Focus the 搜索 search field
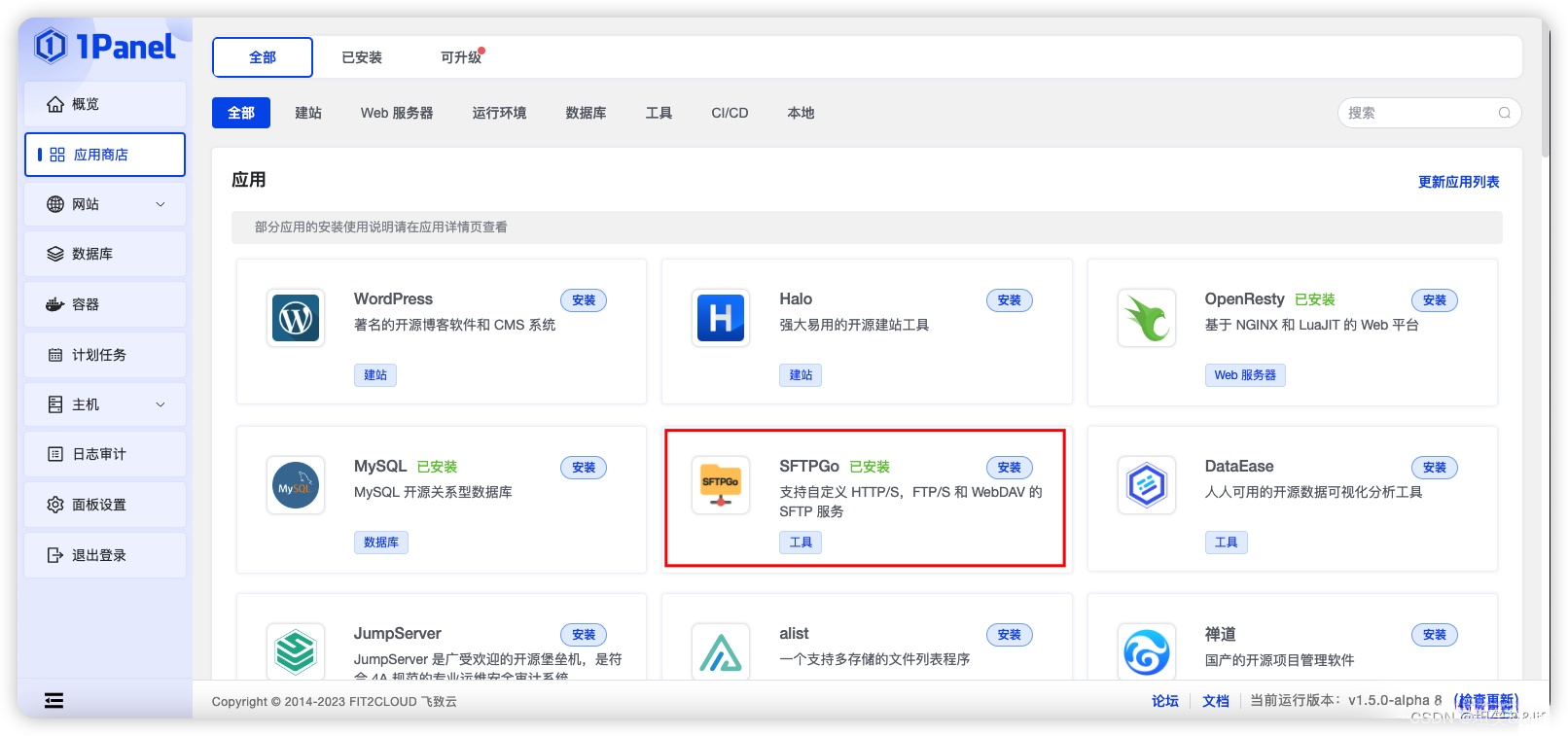This screenshot has width=1568, height=736. 1429,113
